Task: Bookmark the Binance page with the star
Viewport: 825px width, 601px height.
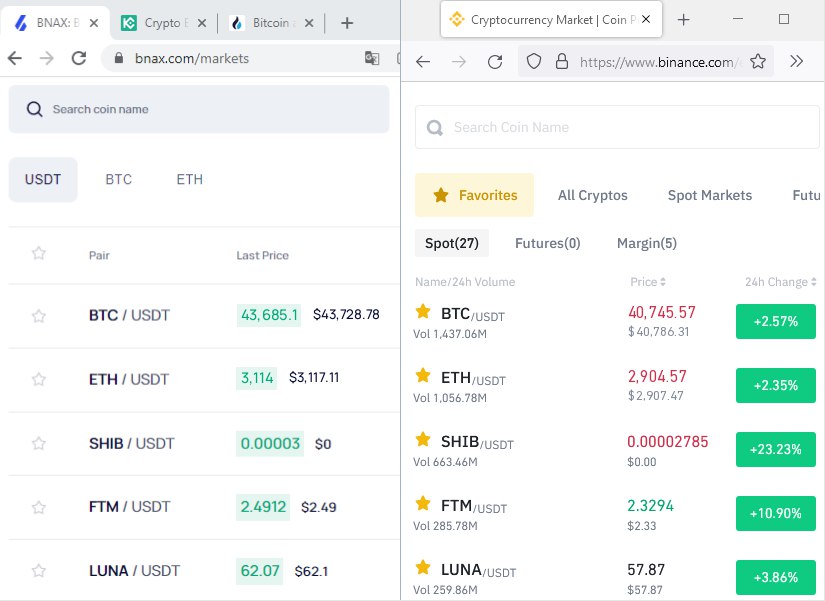Action: tap(758, 62)
